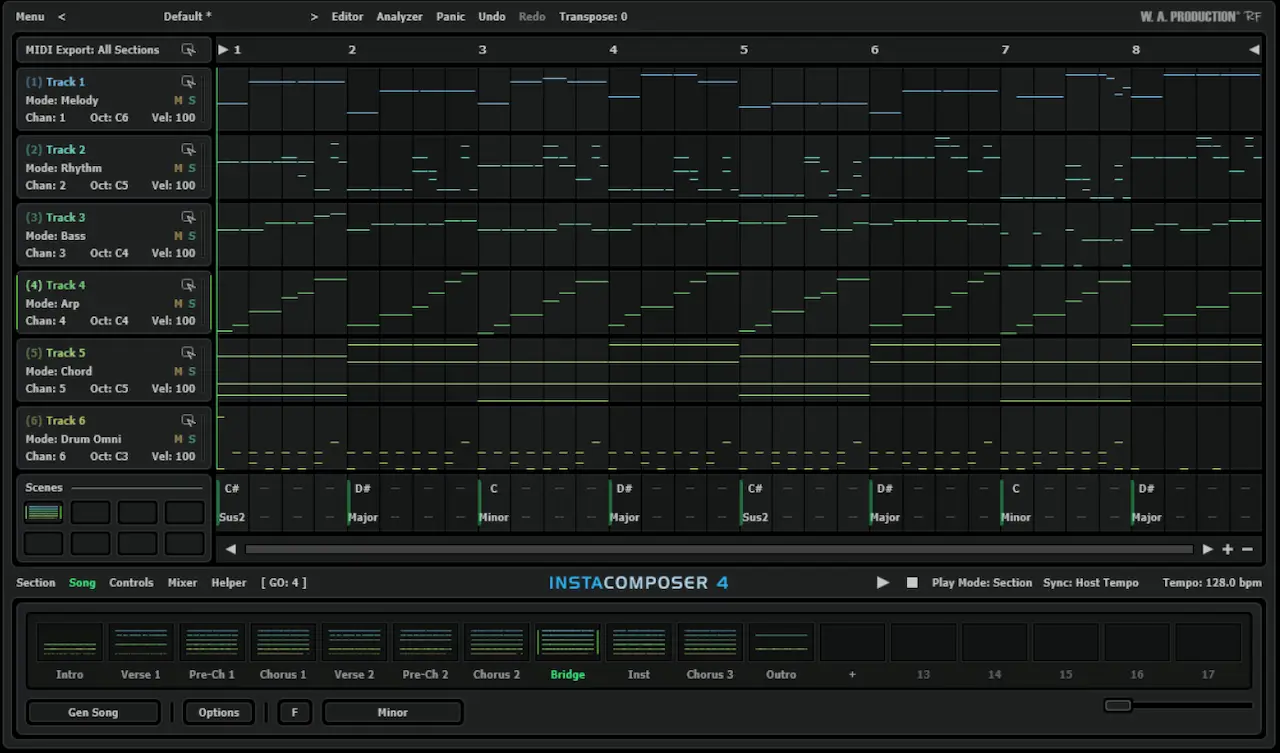The image size is (1280, 753).
Task: Mute Track 1
Action: point(178,100)
